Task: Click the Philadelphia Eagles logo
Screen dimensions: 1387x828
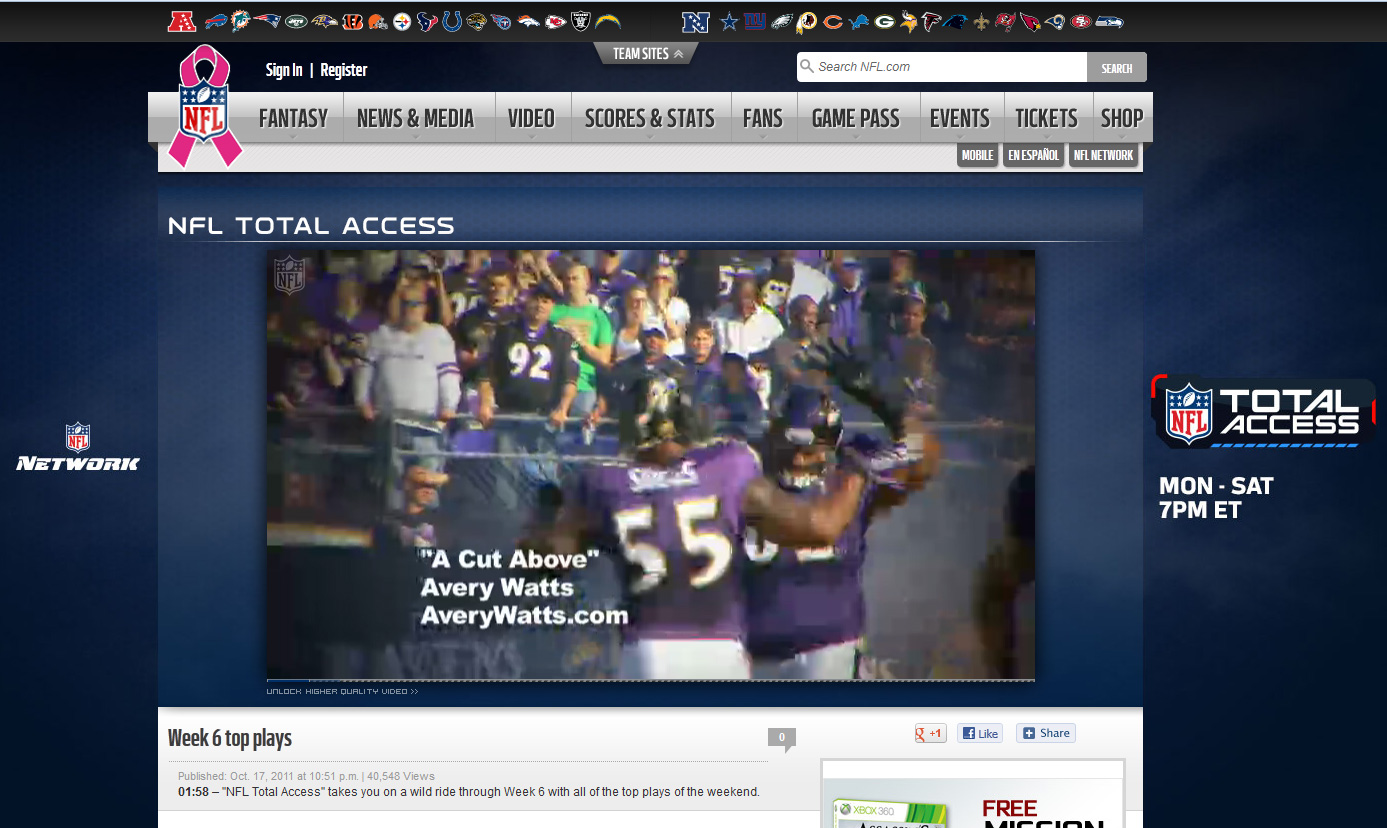Action: 781,21
